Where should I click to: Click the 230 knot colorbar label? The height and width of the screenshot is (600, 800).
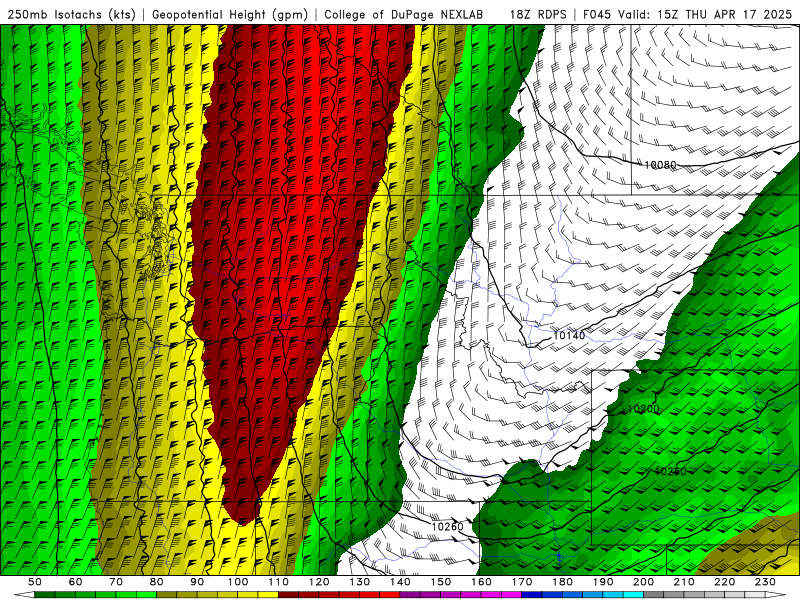pos(766,582)
